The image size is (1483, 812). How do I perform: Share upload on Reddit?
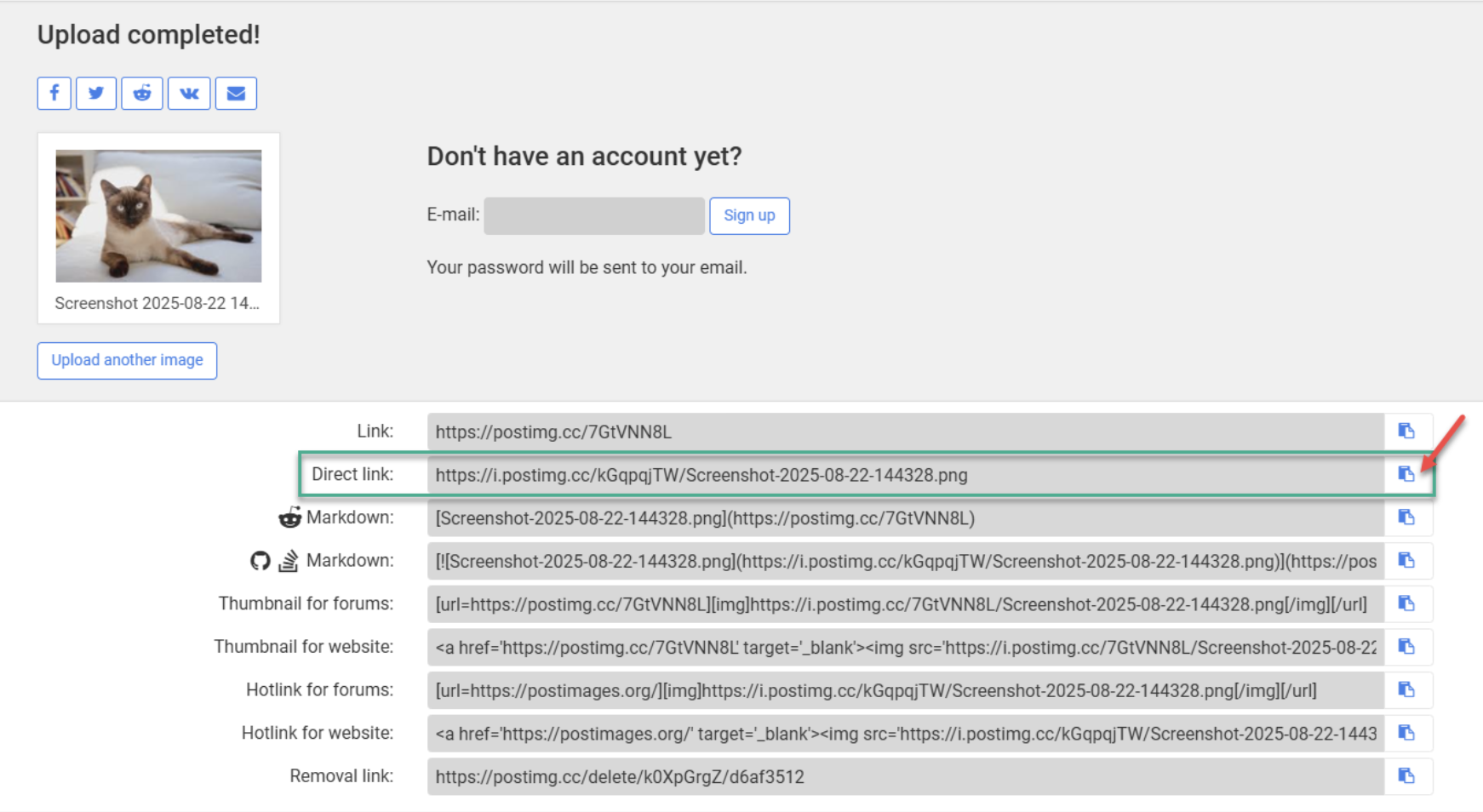142,93
